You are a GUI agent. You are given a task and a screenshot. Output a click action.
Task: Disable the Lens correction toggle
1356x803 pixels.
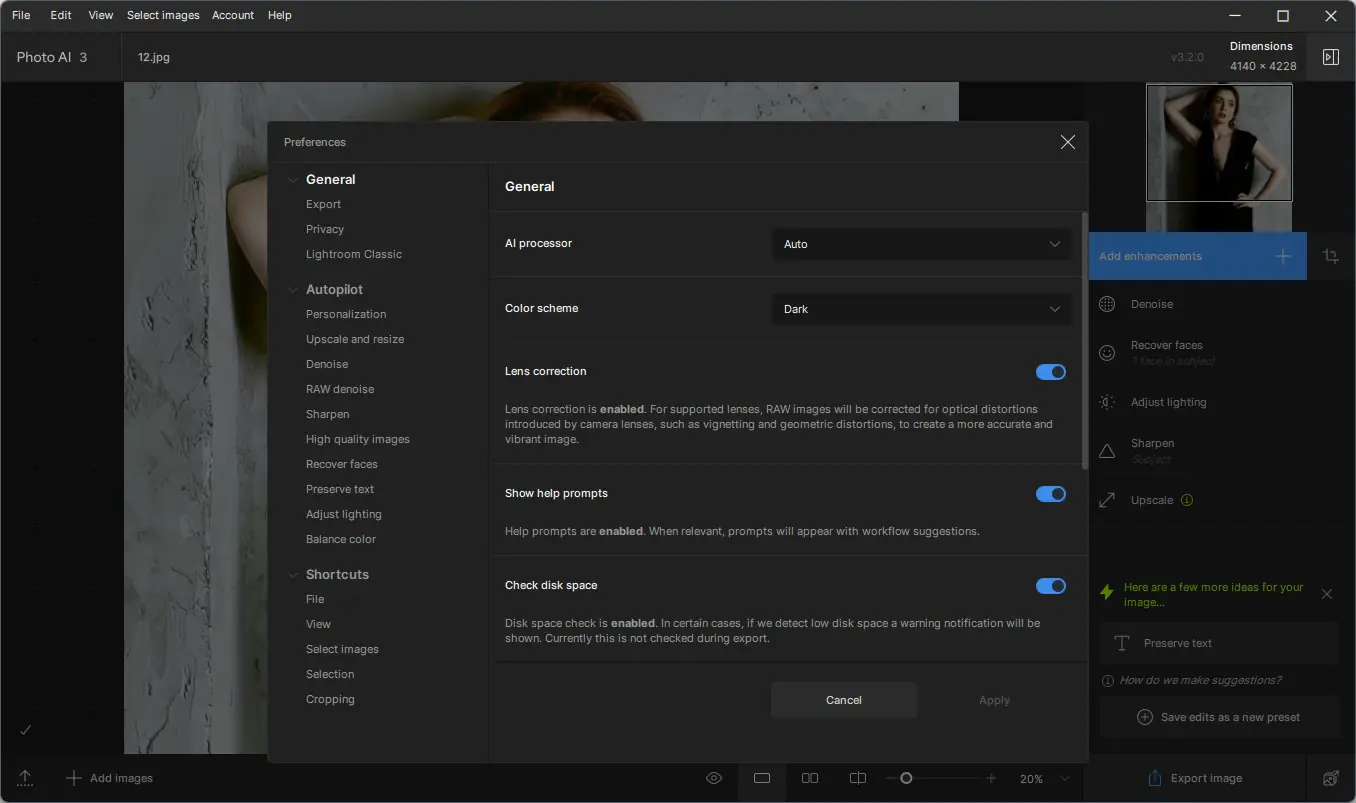pos(1050,372)
